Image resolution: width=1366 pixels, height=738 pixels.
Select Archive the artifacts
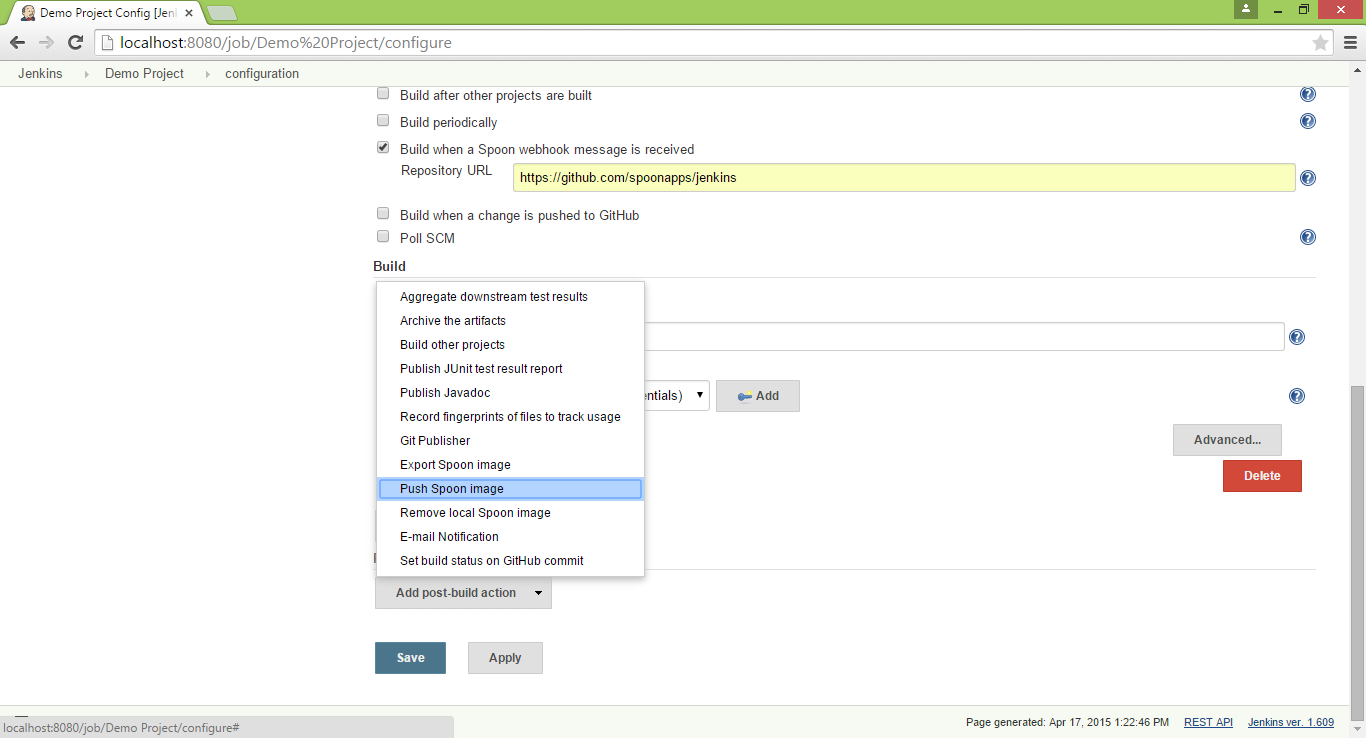(x=510, y=321)
